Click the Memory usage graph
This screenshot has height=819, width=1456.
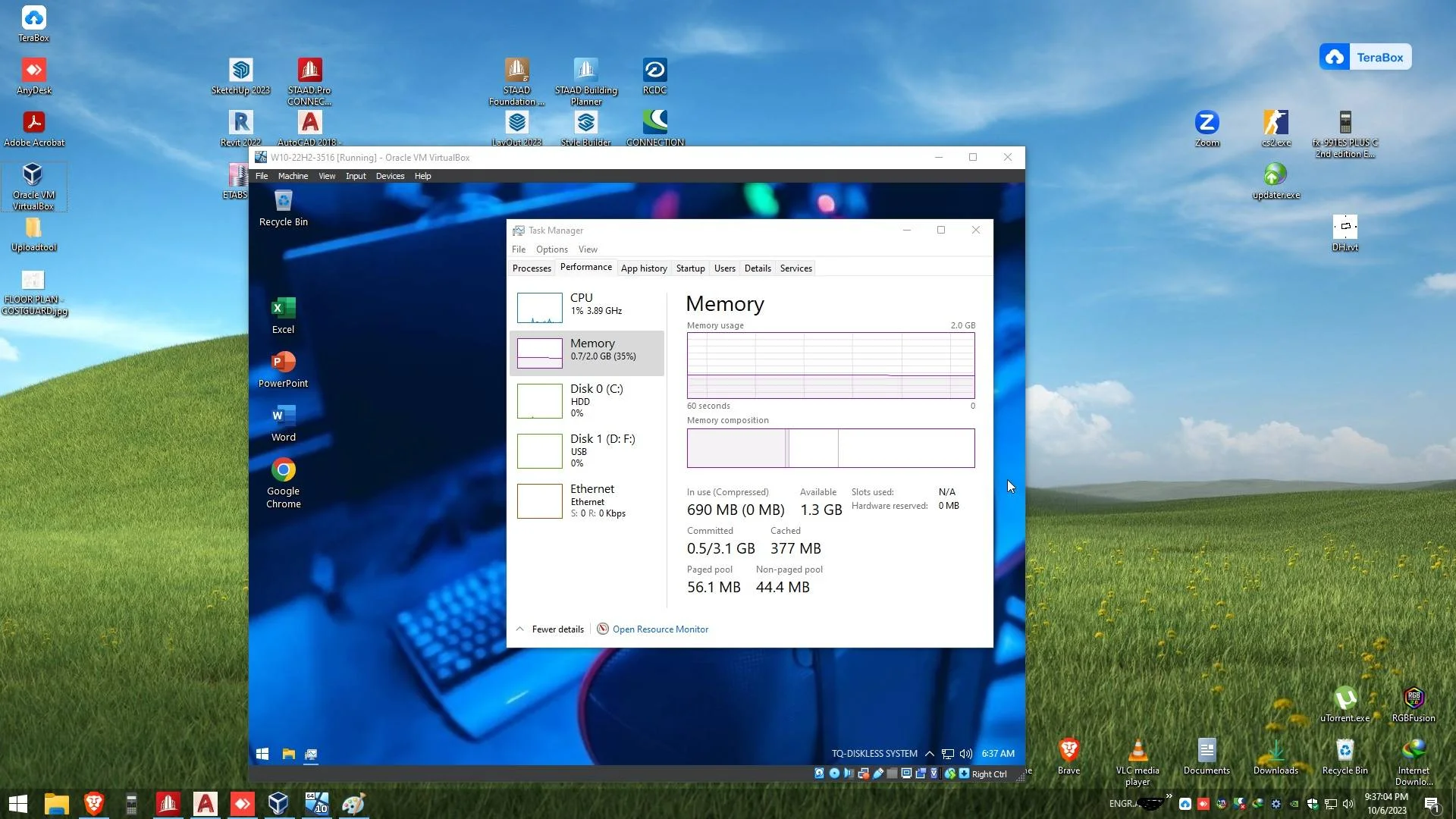pos(830,366)
